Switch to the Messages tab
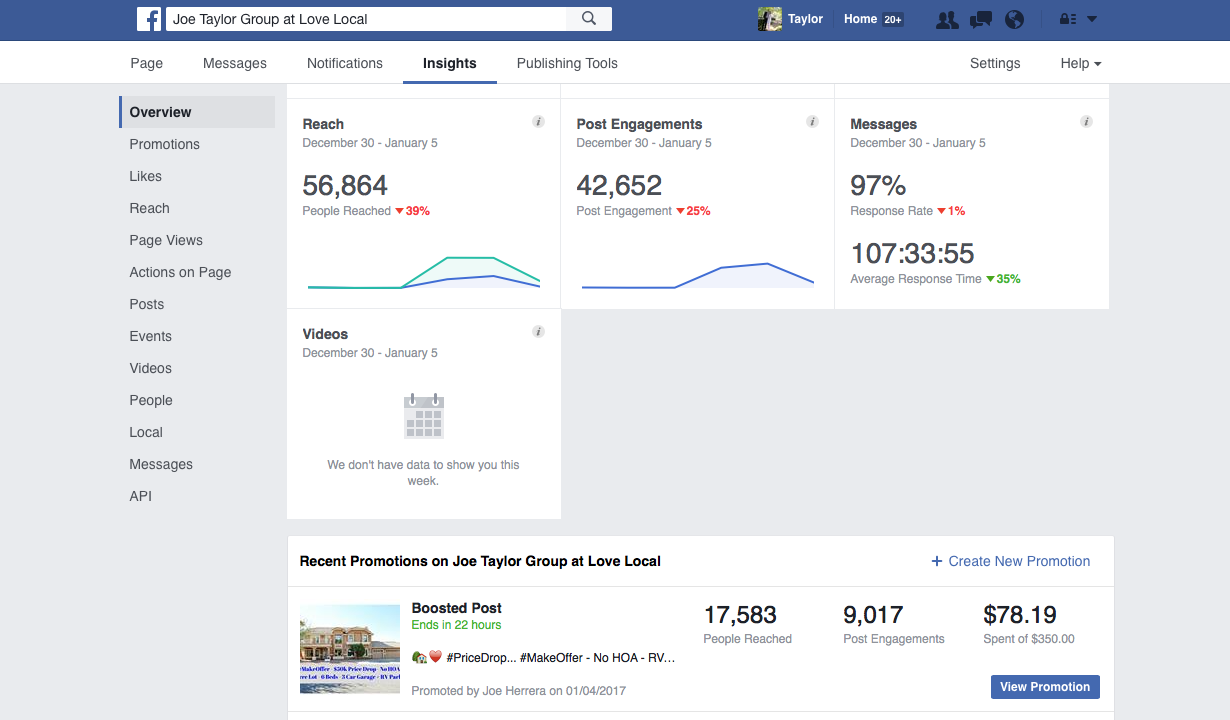Viewport: 1230px width, 720px height. click(235, 63)
